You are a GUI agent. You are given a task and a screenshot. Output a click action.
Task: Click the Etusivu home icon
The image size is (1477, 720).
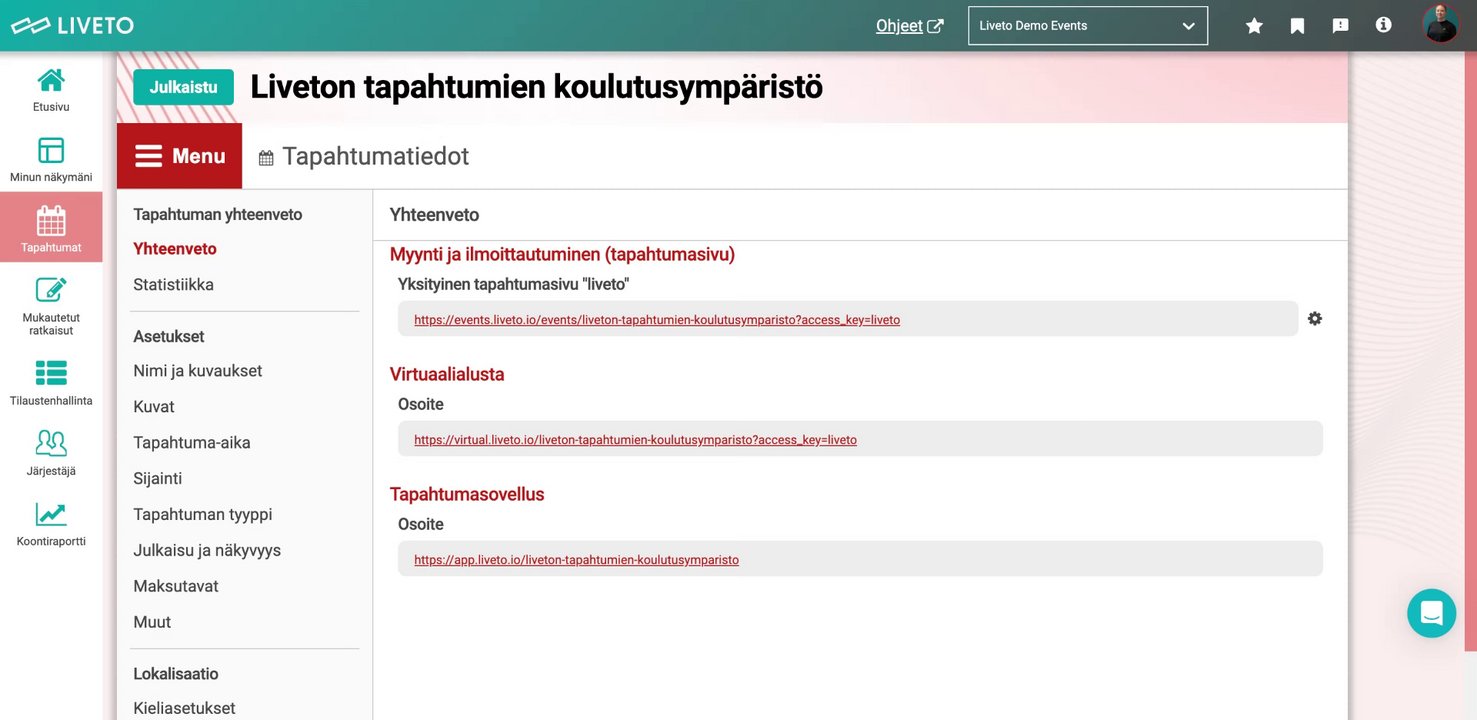[51, 80]
